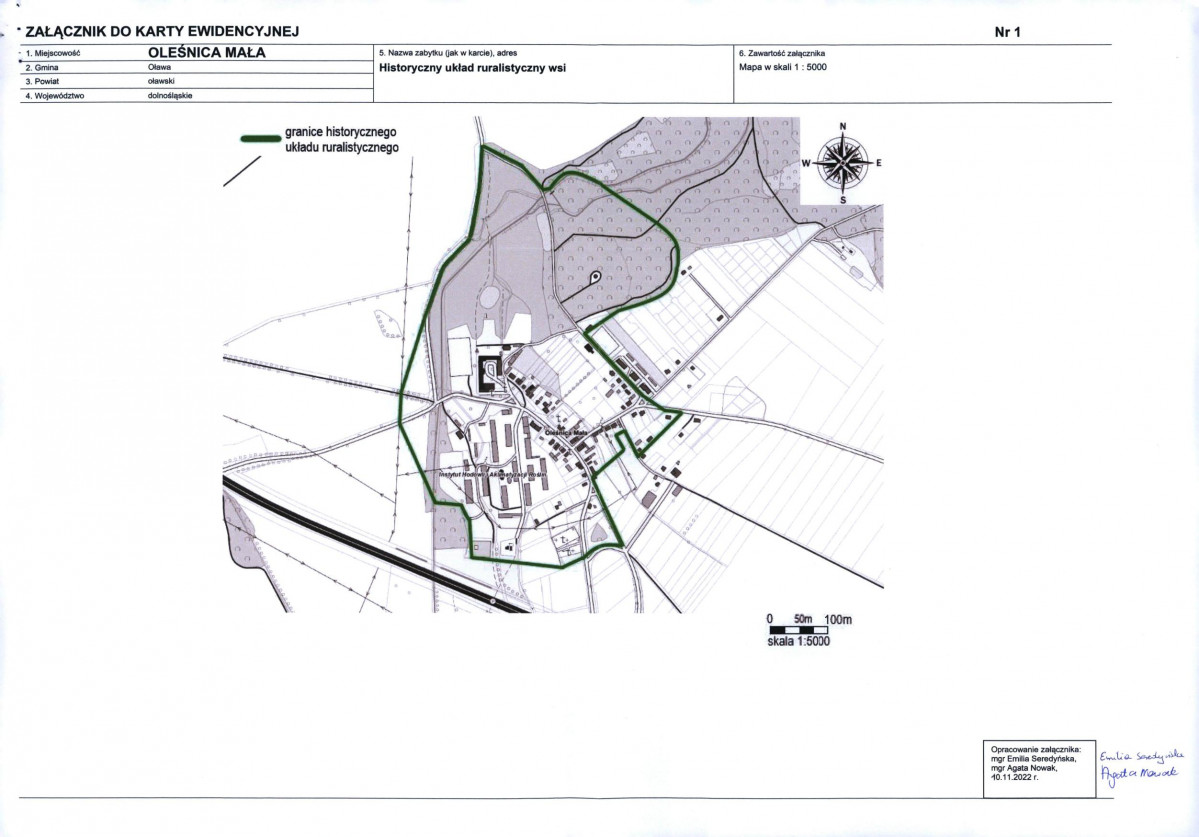Click the 'Nr 1' attachment number
The image size is (1199, 837).
(1006, 33)
